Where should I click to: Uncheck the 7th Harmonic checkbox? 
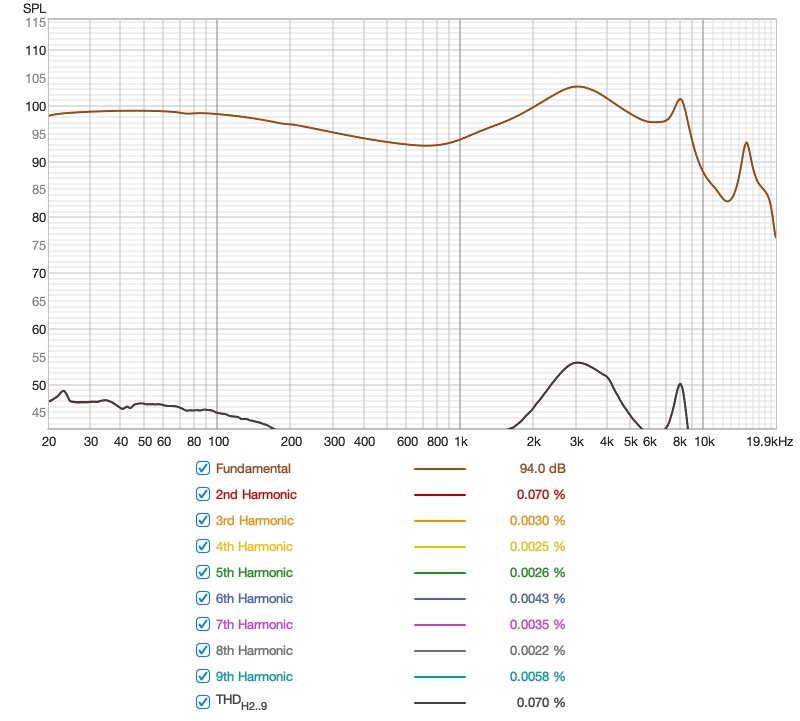pos(203,625)
